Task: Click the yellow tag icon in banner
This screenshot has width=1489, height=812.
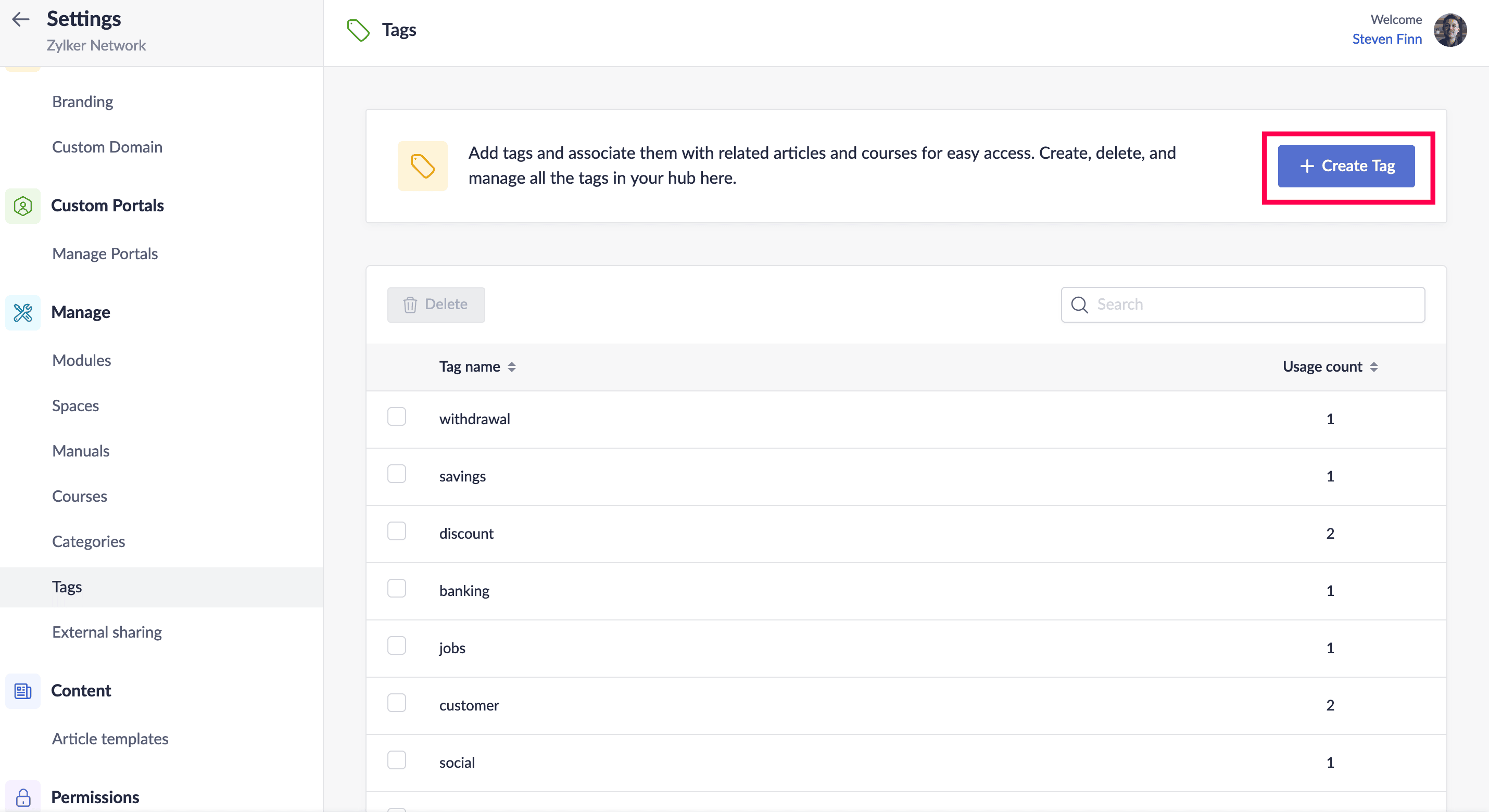Action: 423,166
